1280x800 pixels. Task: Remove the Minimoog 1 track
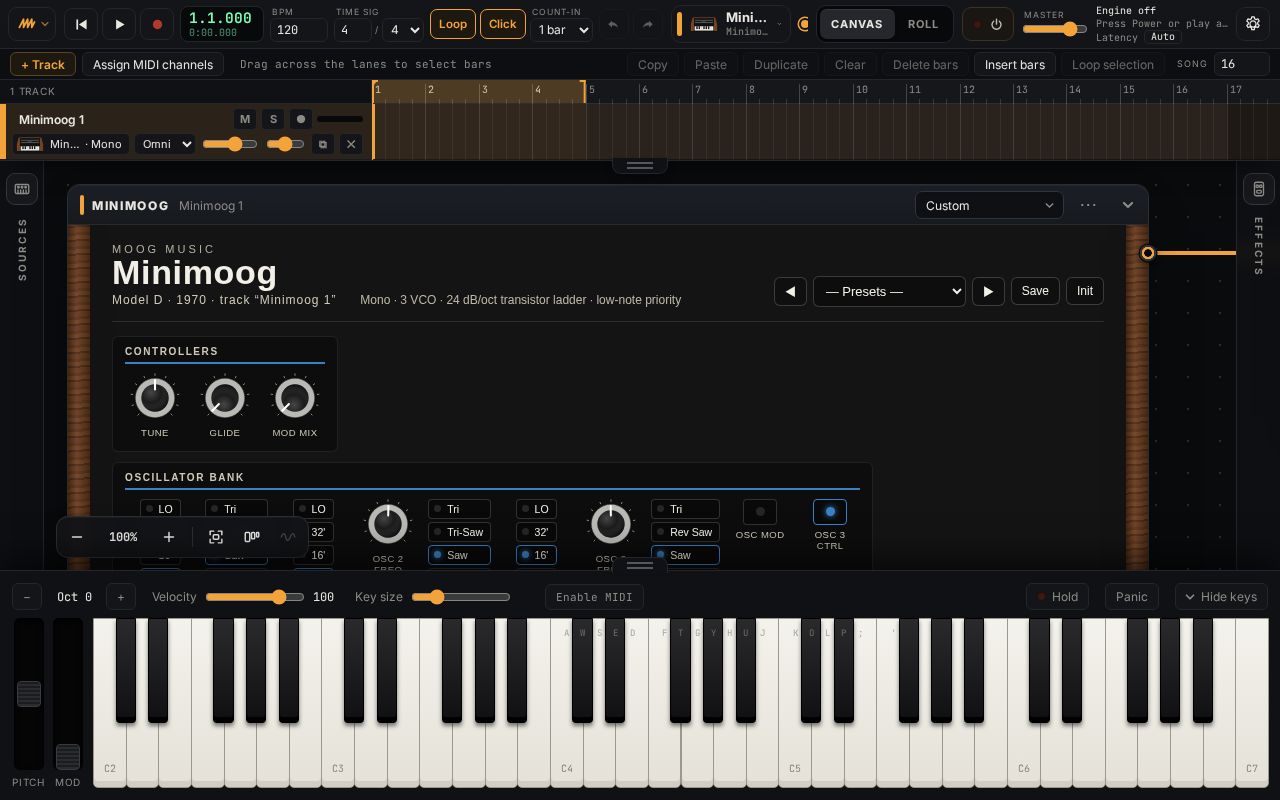[351, 144]
